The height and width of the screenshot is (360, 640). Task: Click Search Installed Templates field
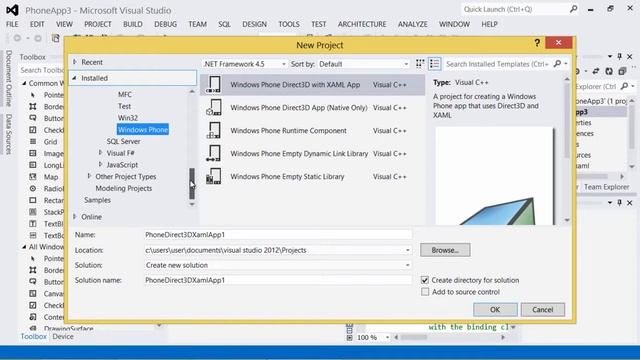coord(498,64)
